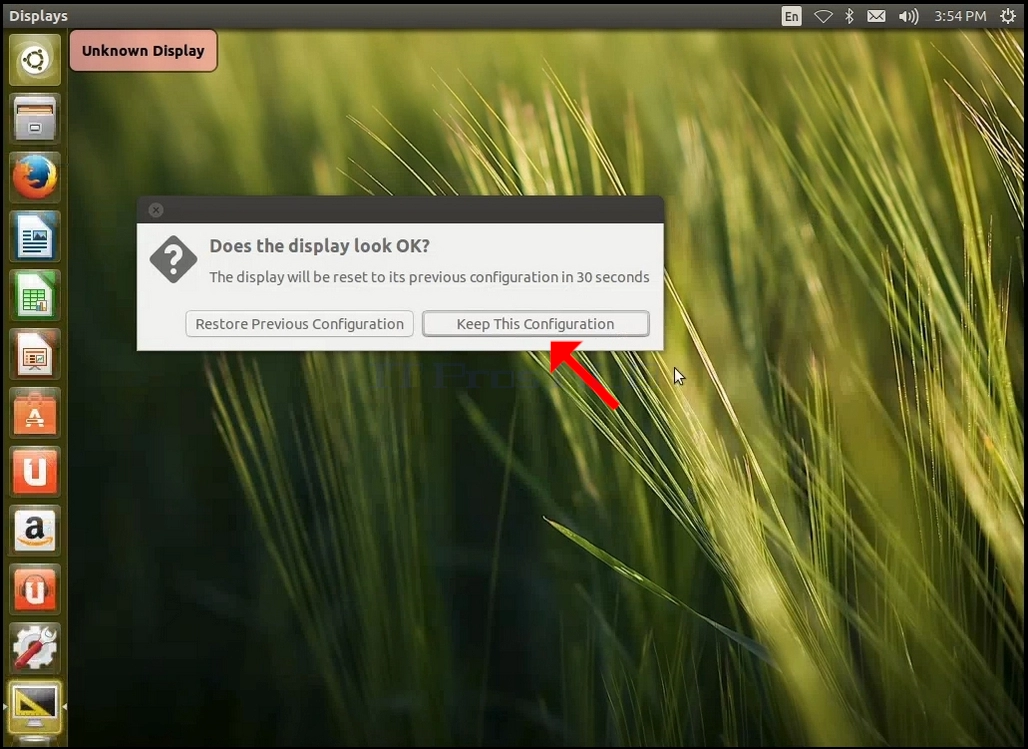Open the En keyboard layout indicator

tap(792, 16)
